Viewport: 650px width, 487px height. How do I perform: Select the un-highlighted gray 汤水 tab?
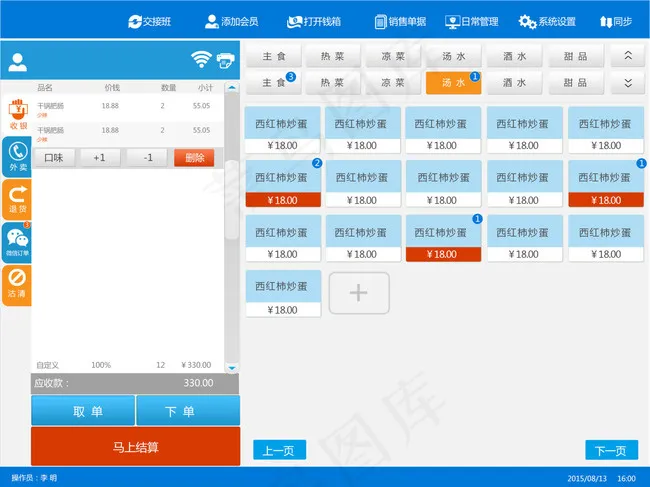(x=454, y=56)
